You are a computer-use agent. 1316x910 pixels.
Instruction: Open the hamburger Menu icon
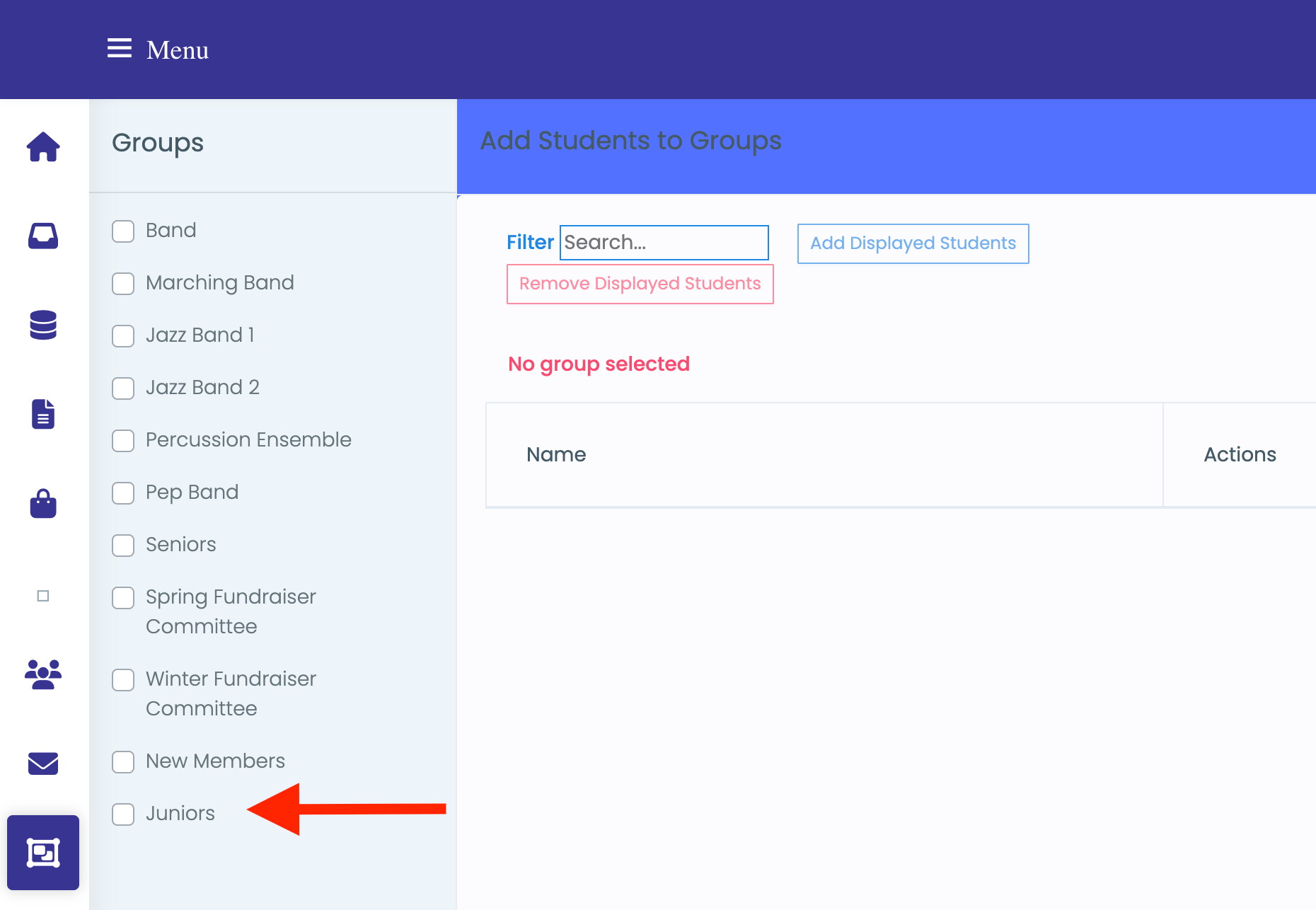pyautogui.click(x=120, y=49)
